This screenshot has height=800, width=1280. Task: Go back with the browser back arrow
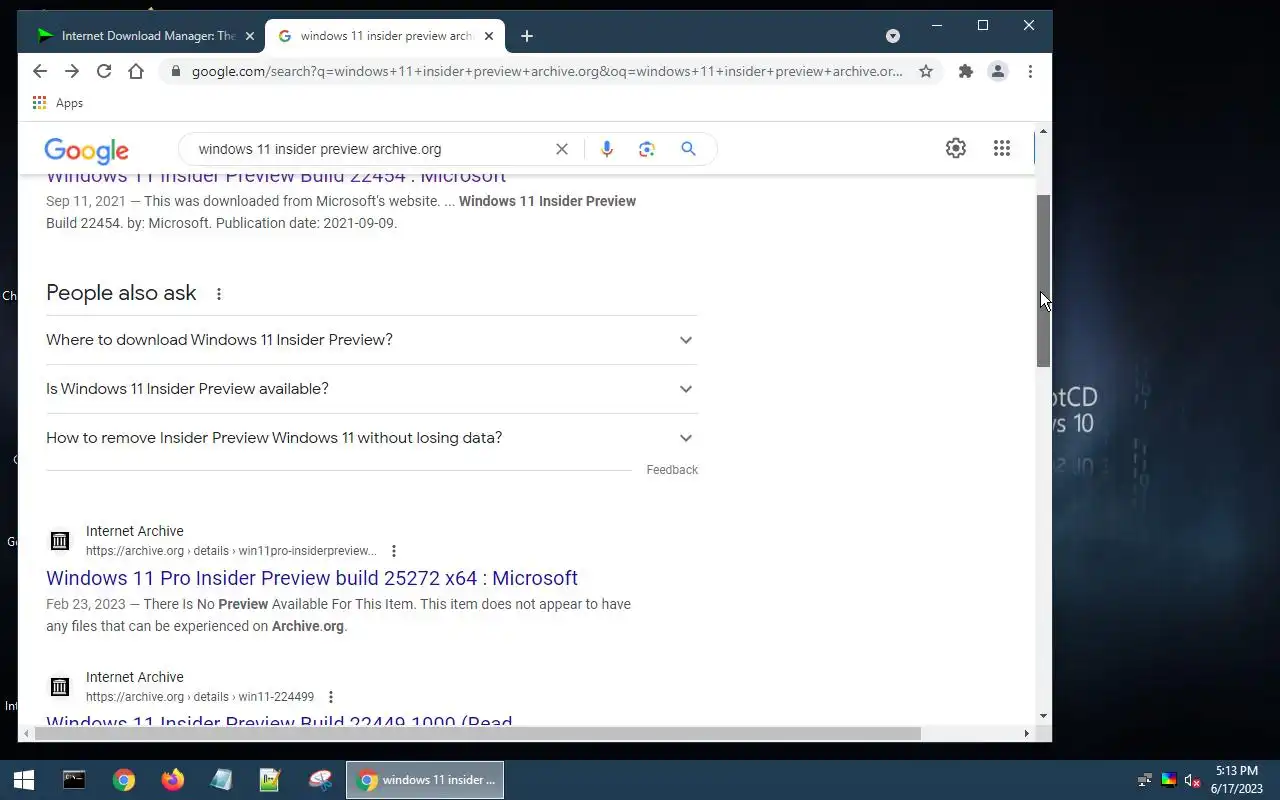[x=40, y=71]
